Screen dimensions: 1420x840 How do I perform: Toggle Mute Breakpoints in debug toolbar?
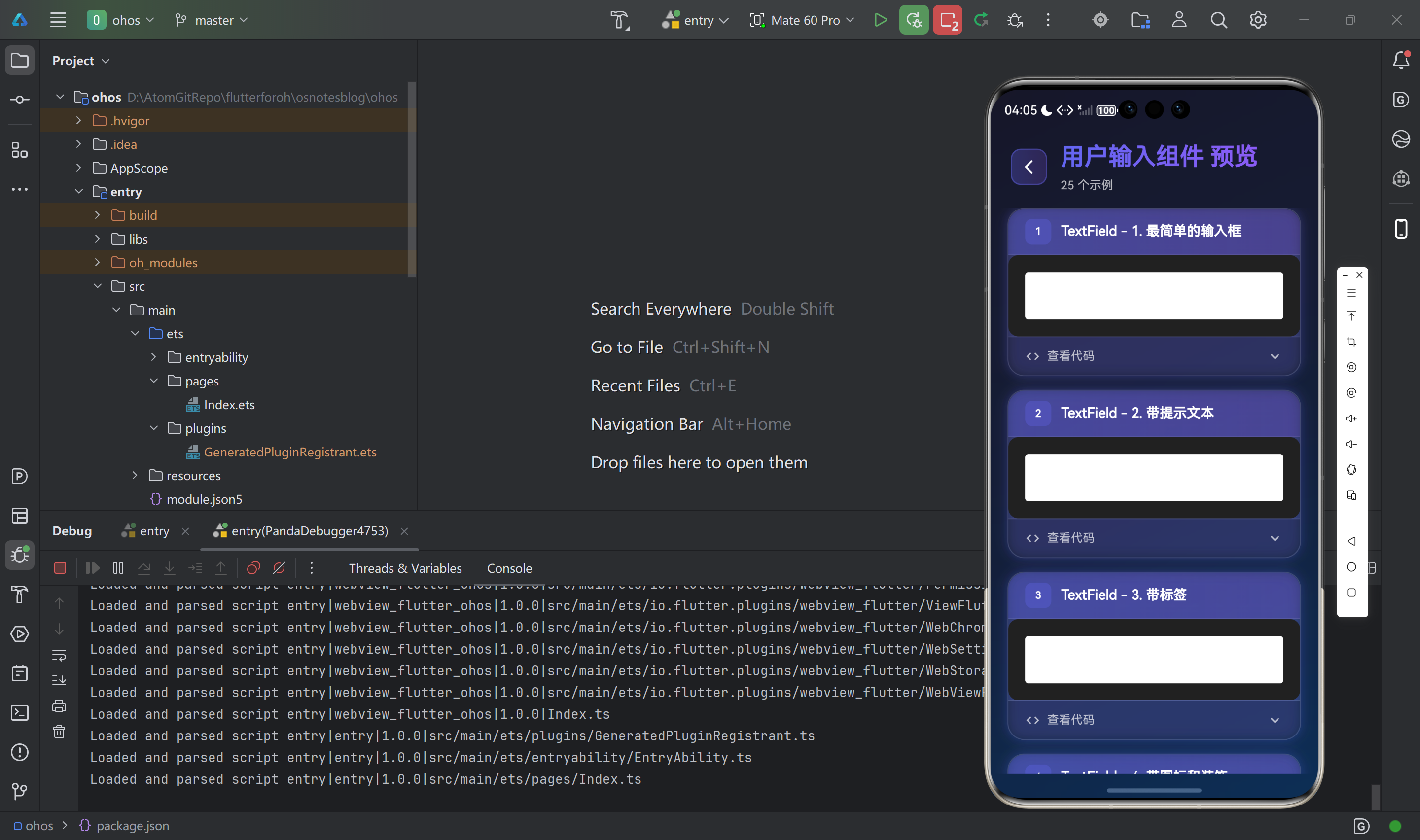coord(279,568)
